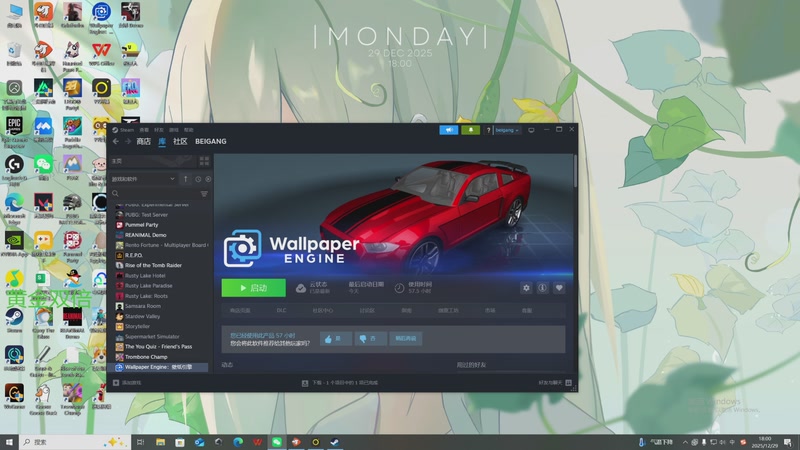Open the store page tab under play button
This screenshot has height=450, width=800.
(x=240, y=310)
